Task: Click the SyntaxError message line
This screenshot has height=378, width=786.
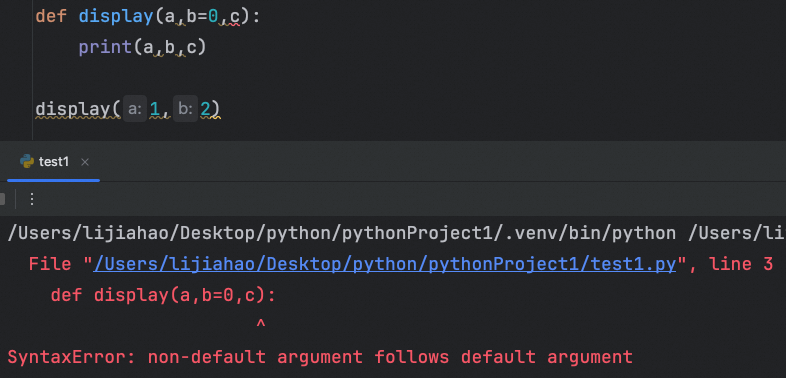Action: (x=320, y=357)
